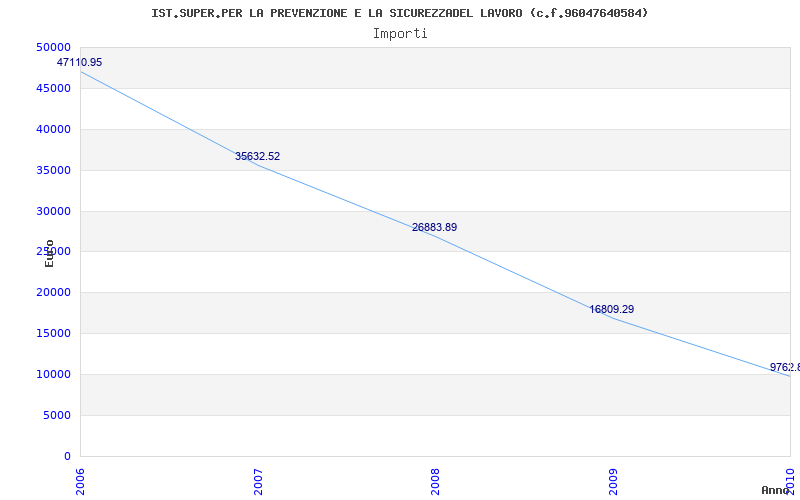The width and height of the screenshot is (800, 500).
Task: Click the x-axis year 2009
Action: pyautogui.click(x=613, y=482)
